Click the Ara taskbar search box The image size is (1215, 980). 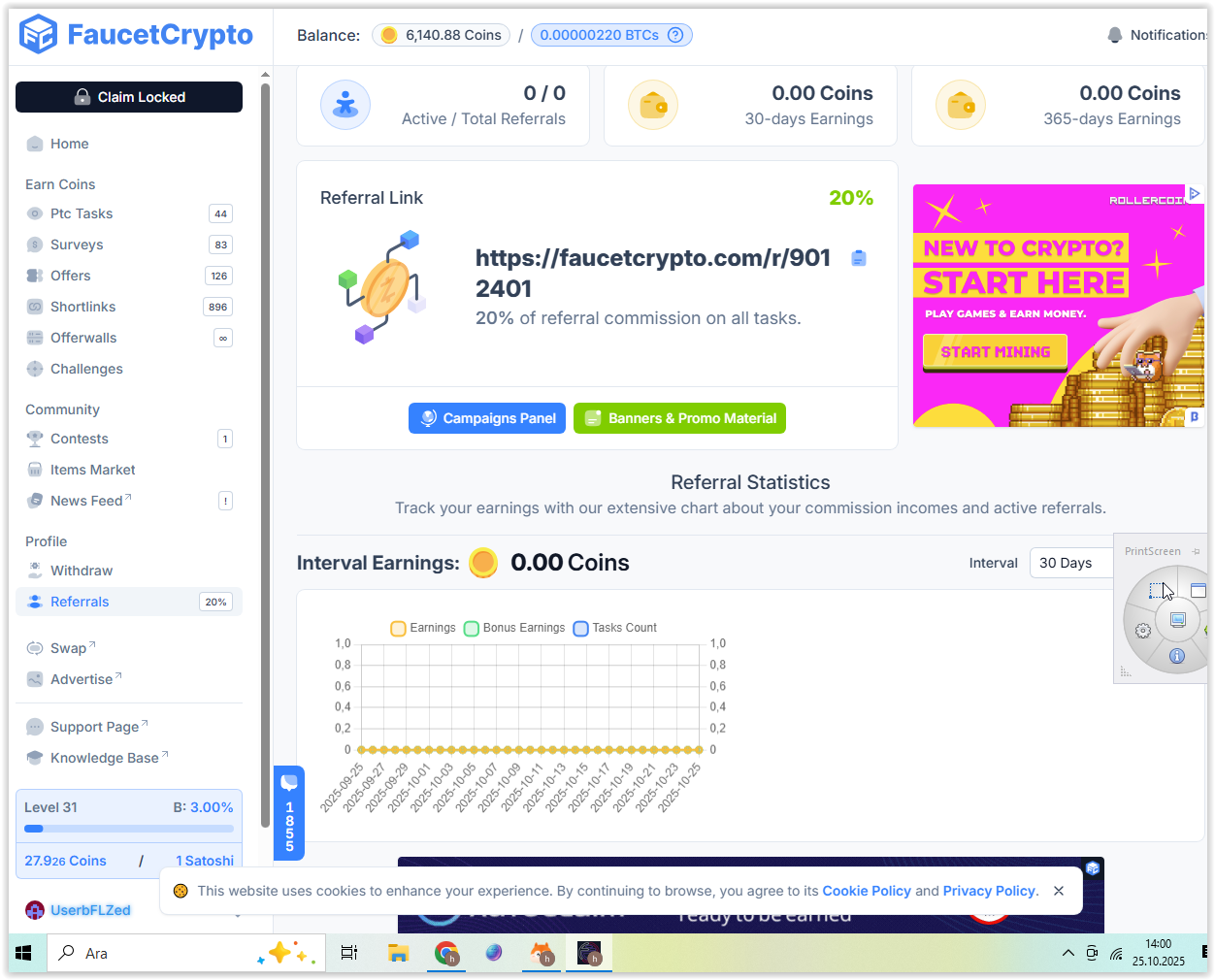(x=184, y=953)
